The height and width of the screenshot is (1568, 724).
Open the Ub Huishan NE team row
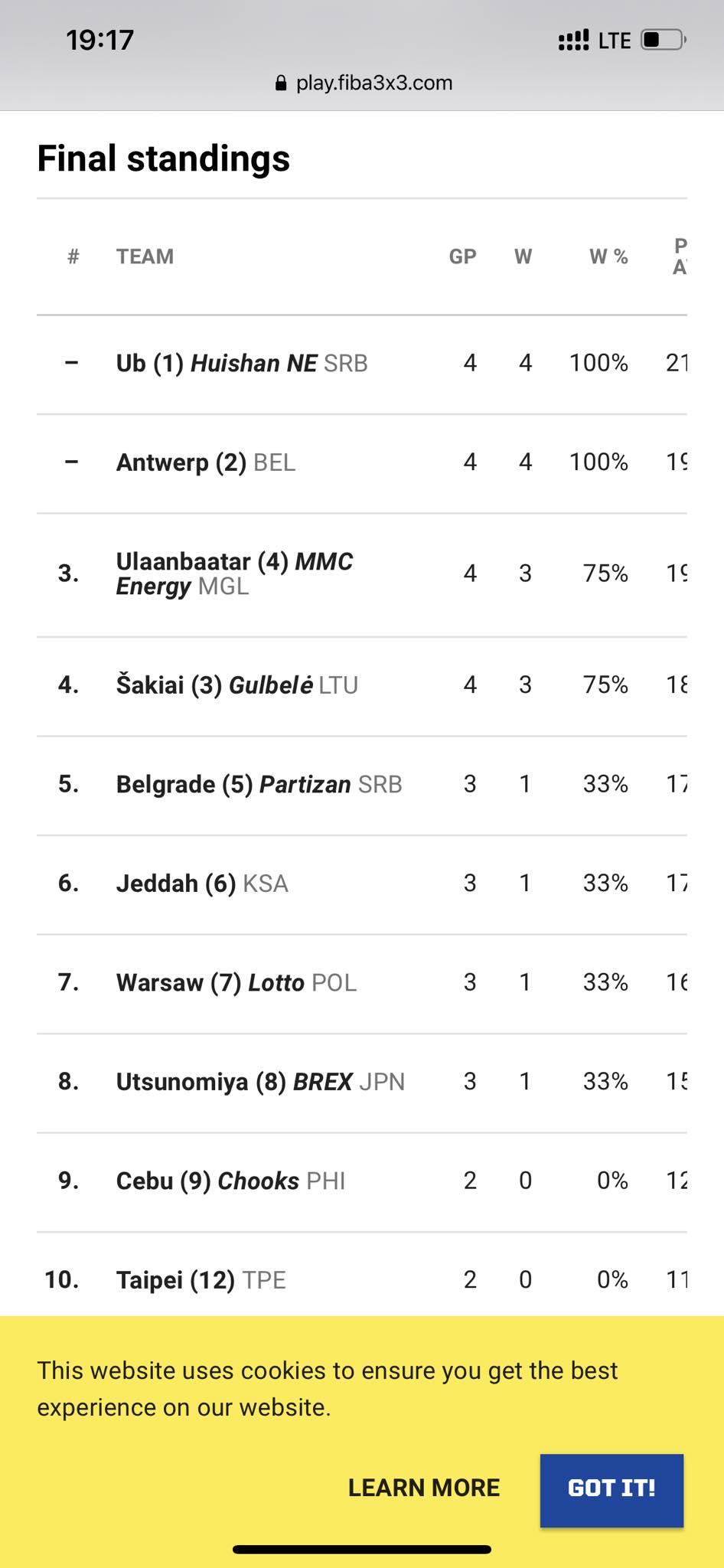point(242,363)
